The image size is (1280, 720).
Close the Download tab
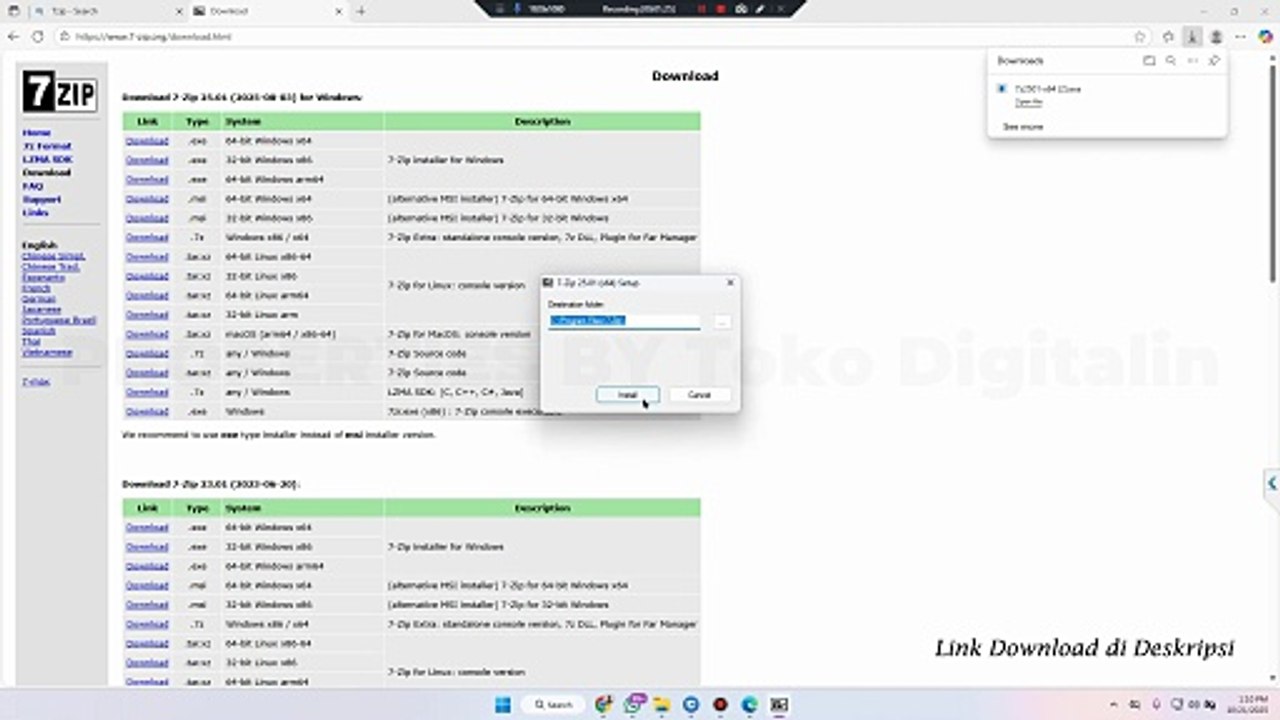pyautogui.click(x=338, y=11)
